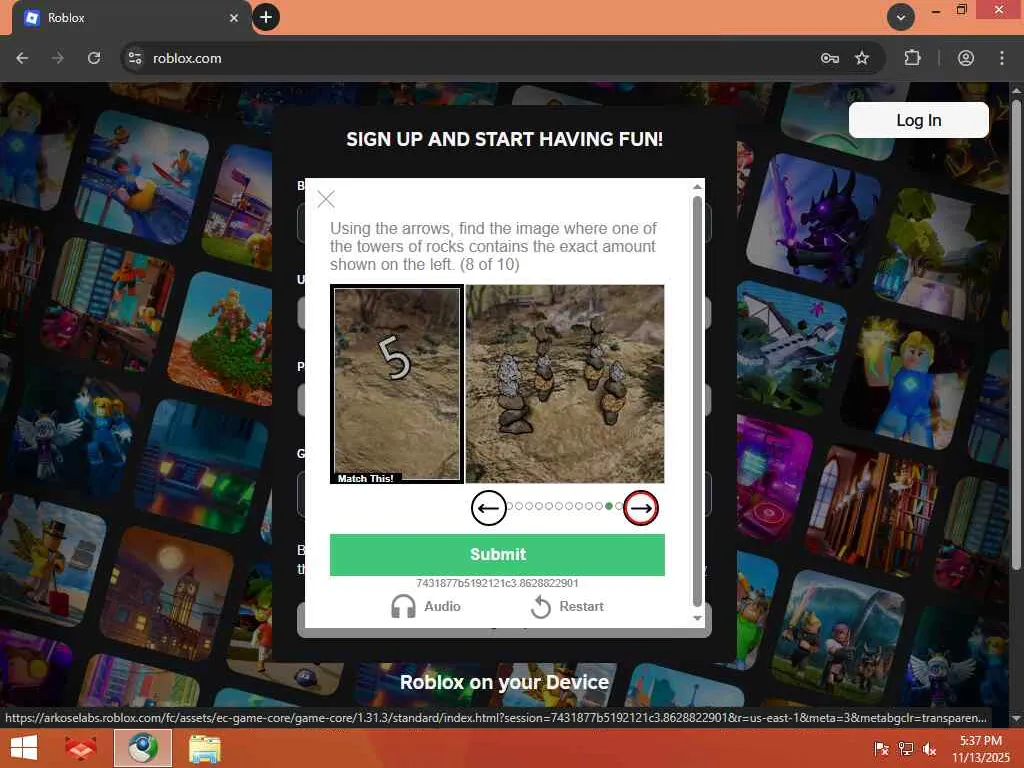The image size is (1024, 768).
Task: Open the Windows Start menu
Action: [x=24, y=748]
